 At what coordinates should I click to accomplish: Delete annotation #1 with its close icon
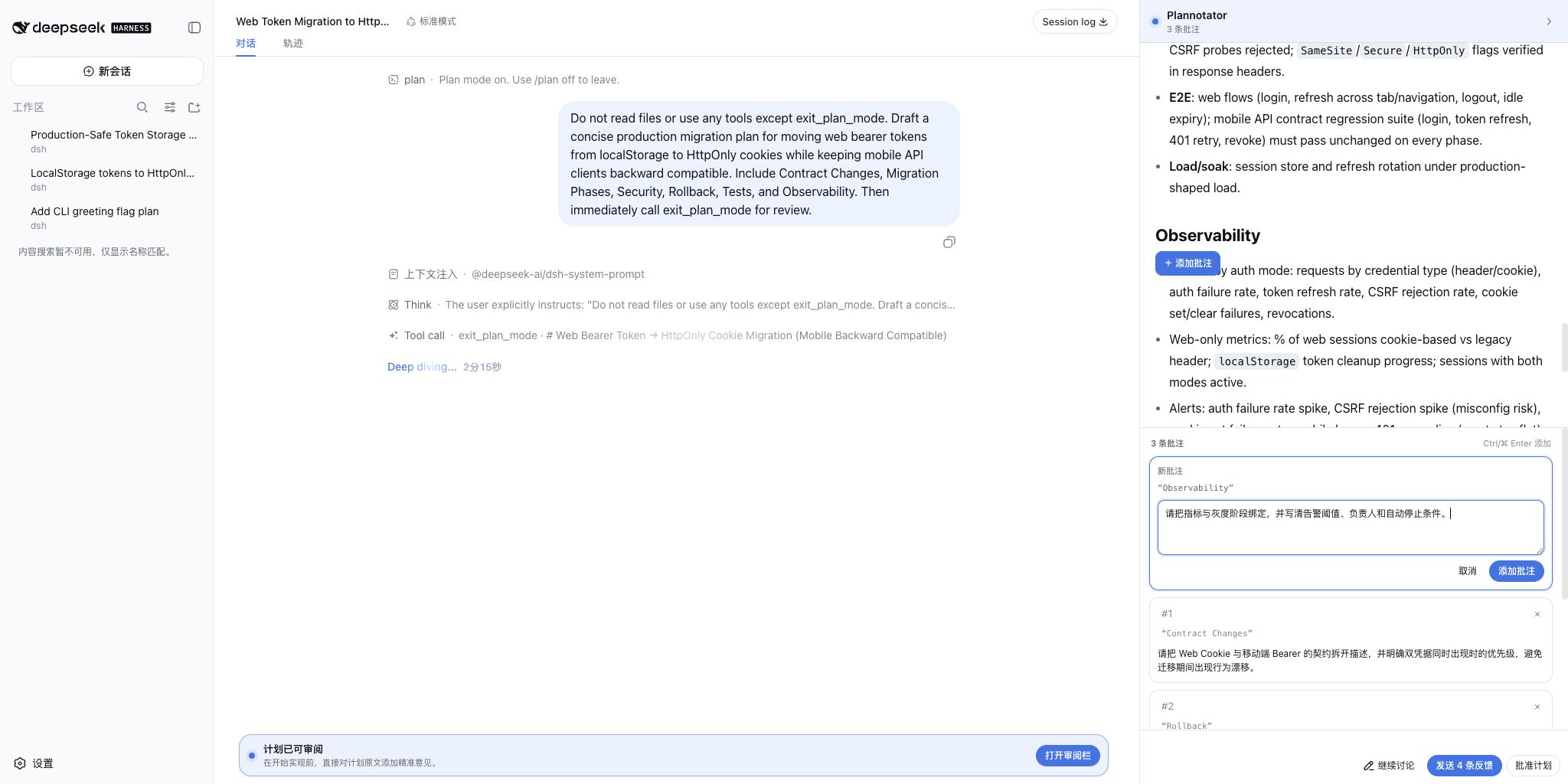(1537, 614)
